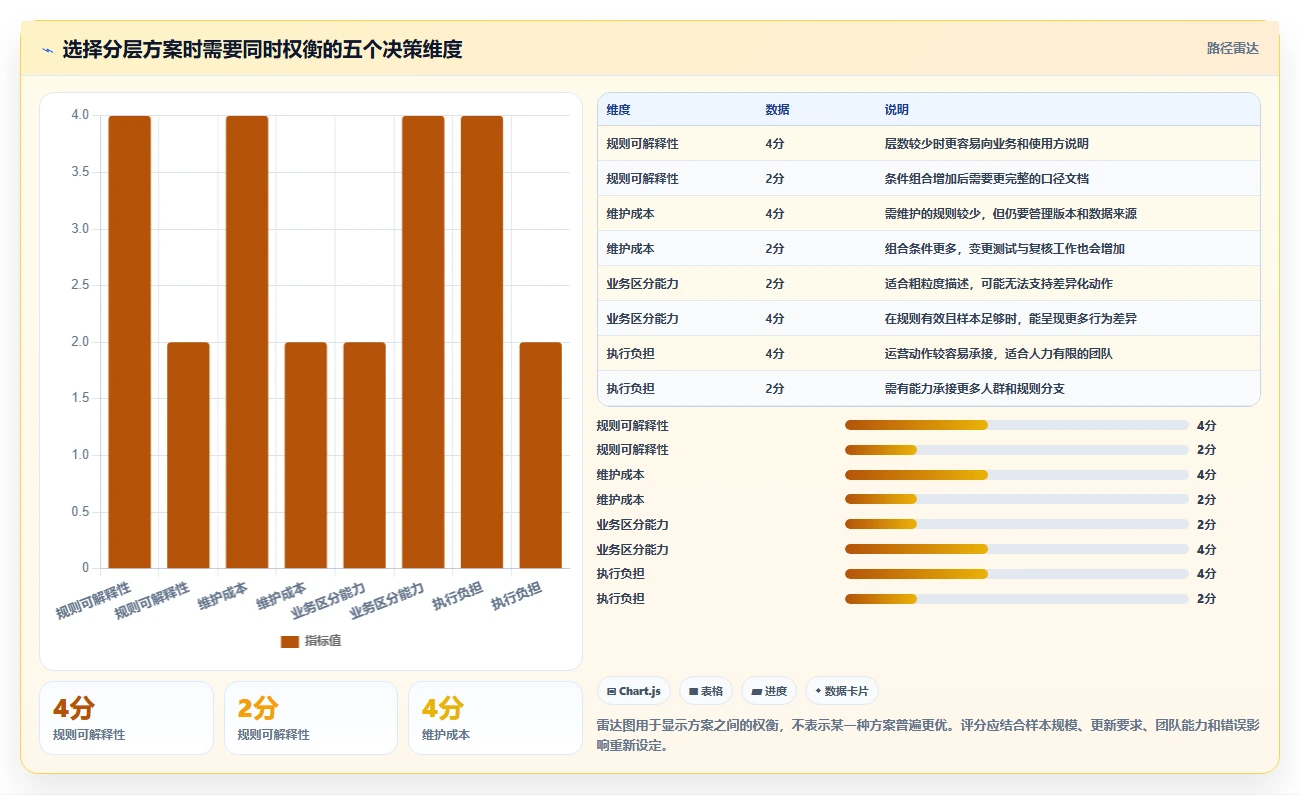This screenshot has height=795, width=1300.
Task: Click the cell 组合条件更多，变更测试与复核工作也会增加
Action: click(1005, 249)
